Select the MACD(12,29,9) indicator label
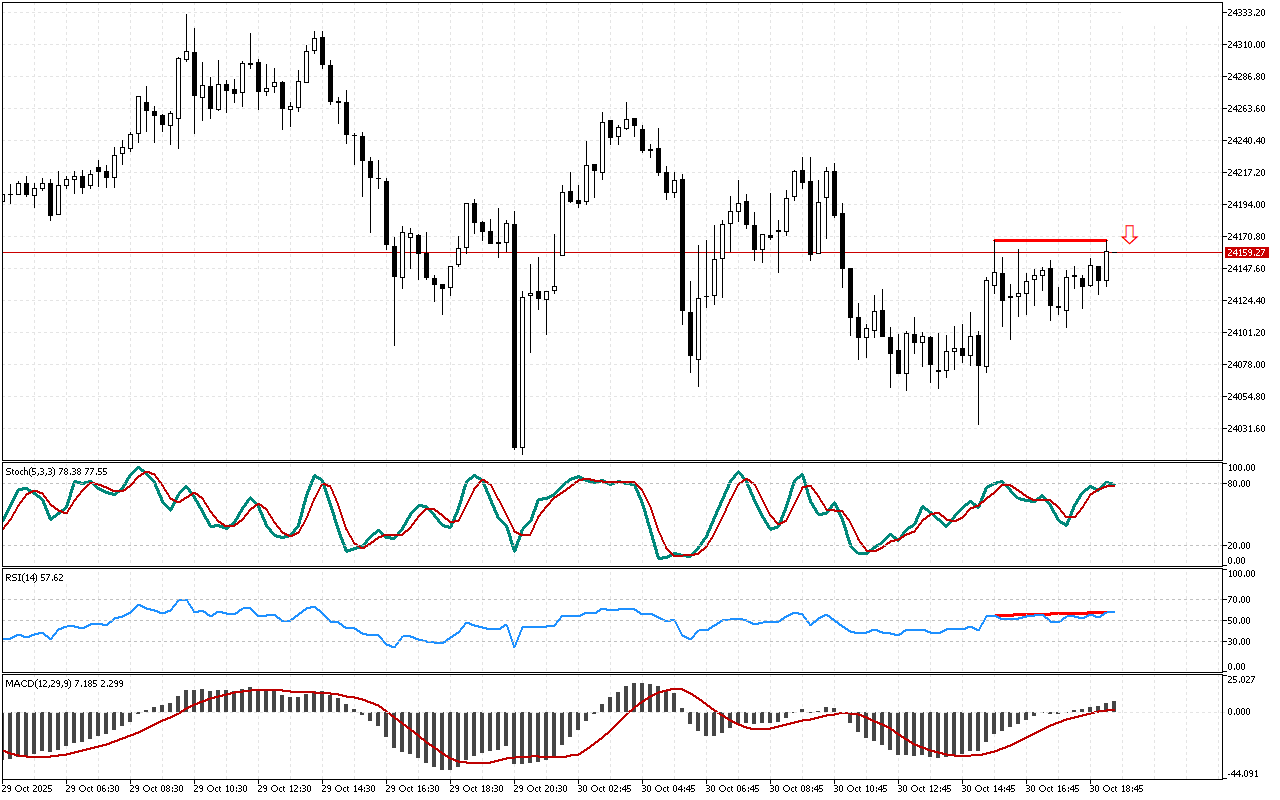 63,683
